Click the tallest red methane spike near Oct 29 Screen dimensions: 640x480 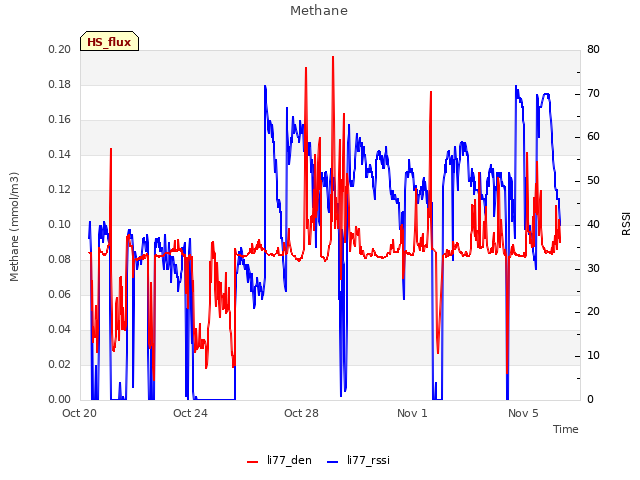click(333, 58)
